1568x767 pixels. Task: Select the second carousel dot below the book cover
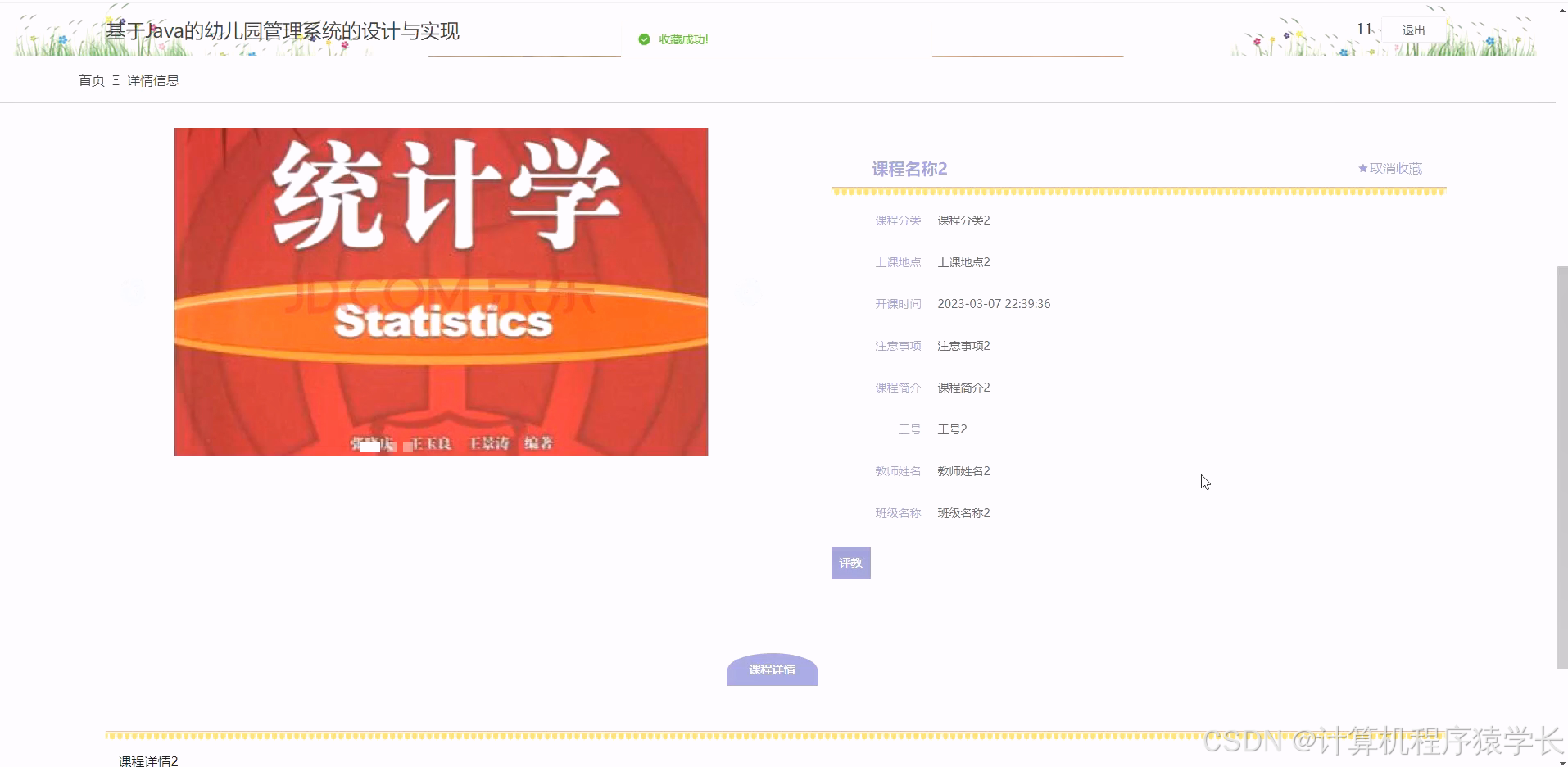[x=407, y=448]
